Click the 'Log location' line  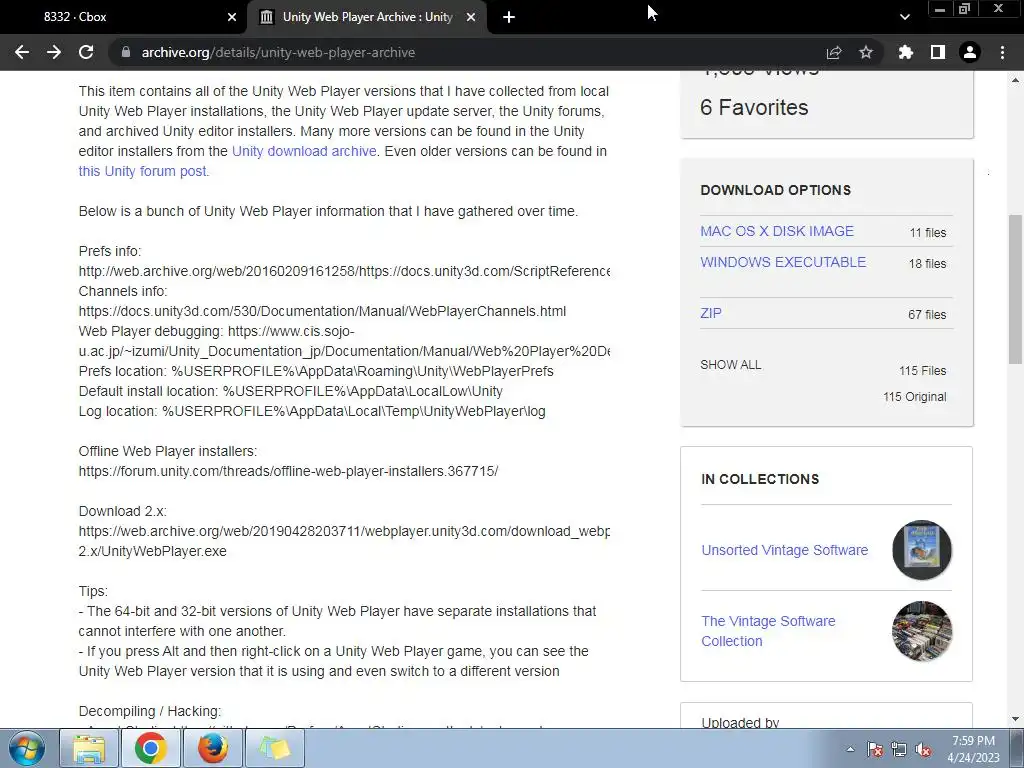(x=312, y=411)
